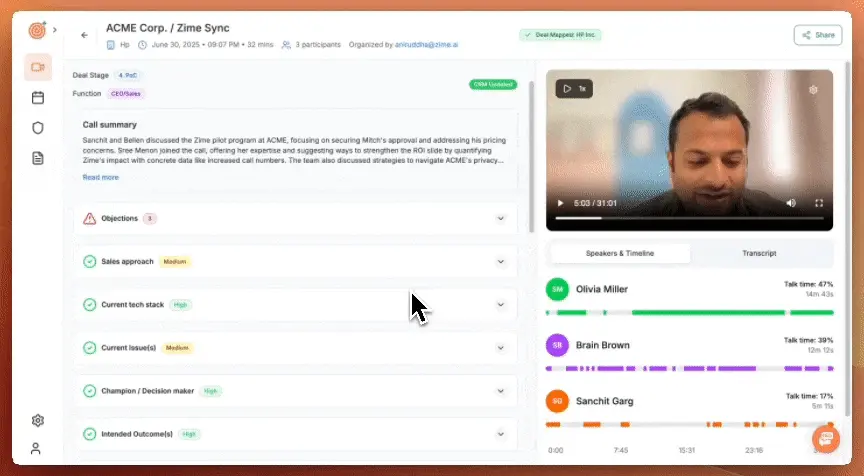Click the Olivia Miller speaker name
The height and width of the screenshot is (476, 864).
[602, 289]
